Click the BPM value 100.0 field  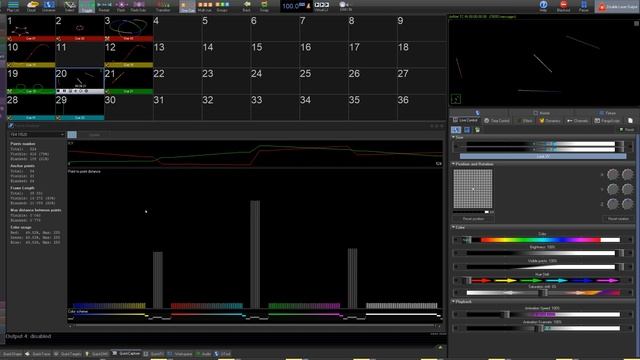click(291, 6)
